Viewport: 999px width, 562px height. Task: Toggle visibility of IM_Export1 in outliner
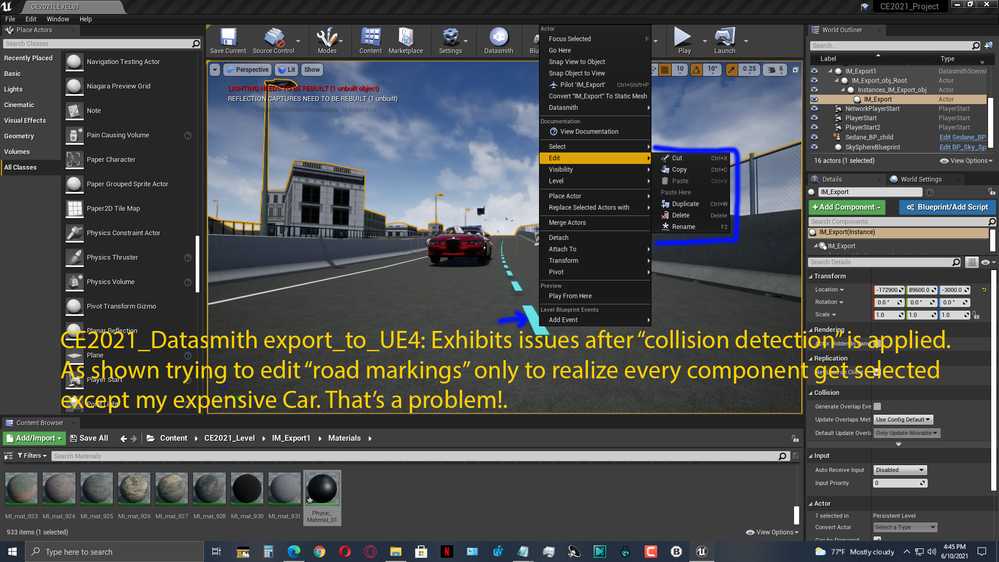point(814,71)
